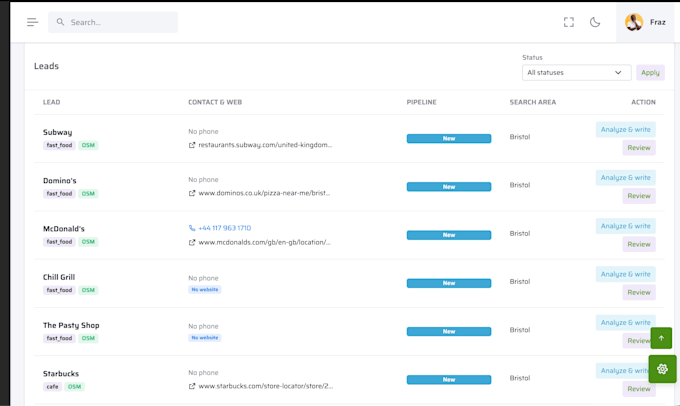
Task: Click Review for McDonald's lead
Action: tap(639, 244)
